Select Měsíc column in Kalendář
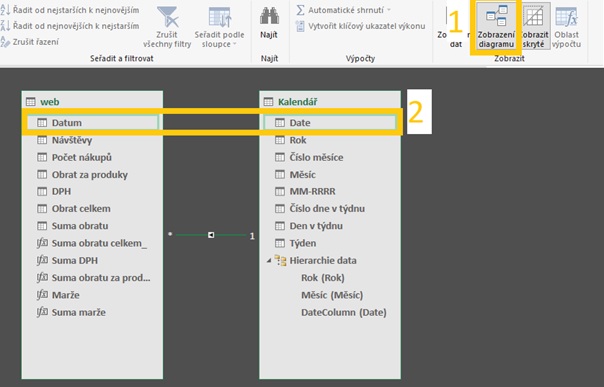This screenshot has width=604, height=387. [x=330, y=174]
